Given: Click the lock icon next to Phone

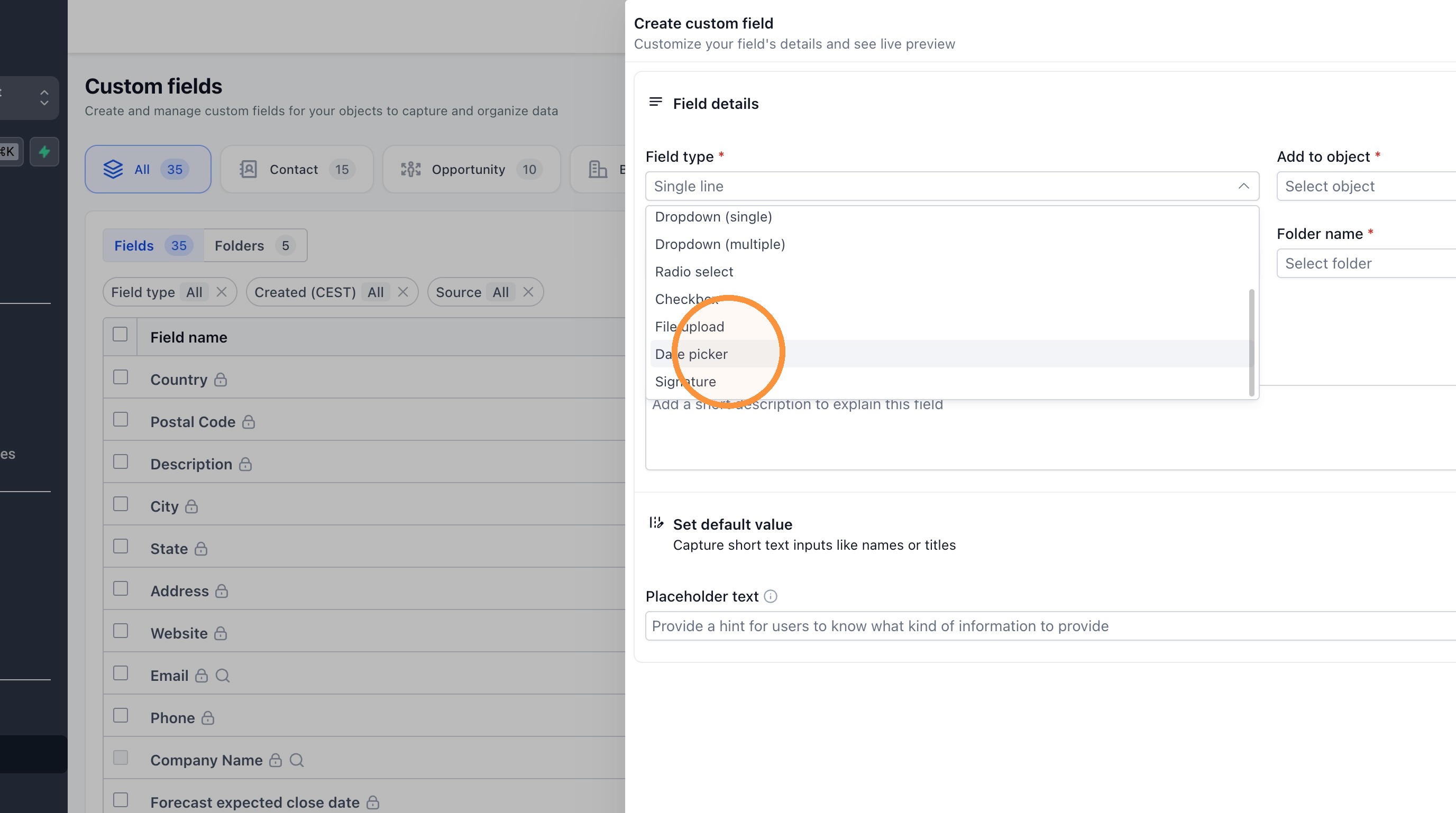Looking at the screenshot, I should (208, 719).
